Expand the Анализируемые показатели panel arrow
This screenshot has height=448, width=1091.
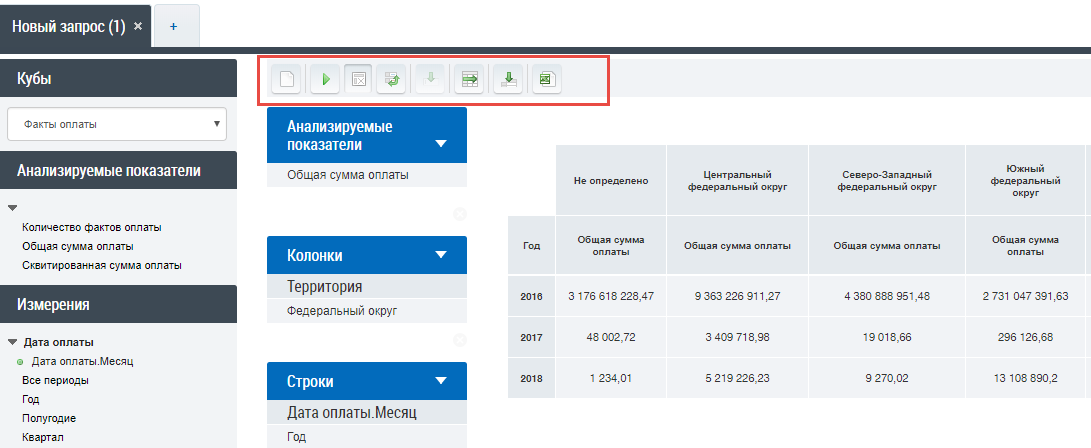click(x=441, y=143)
